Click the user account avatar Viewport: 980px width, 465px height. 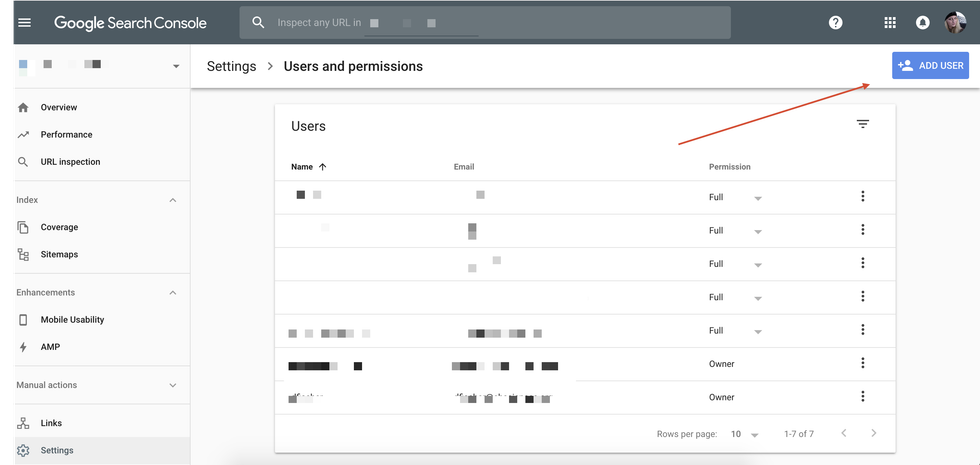click(955, 22)
